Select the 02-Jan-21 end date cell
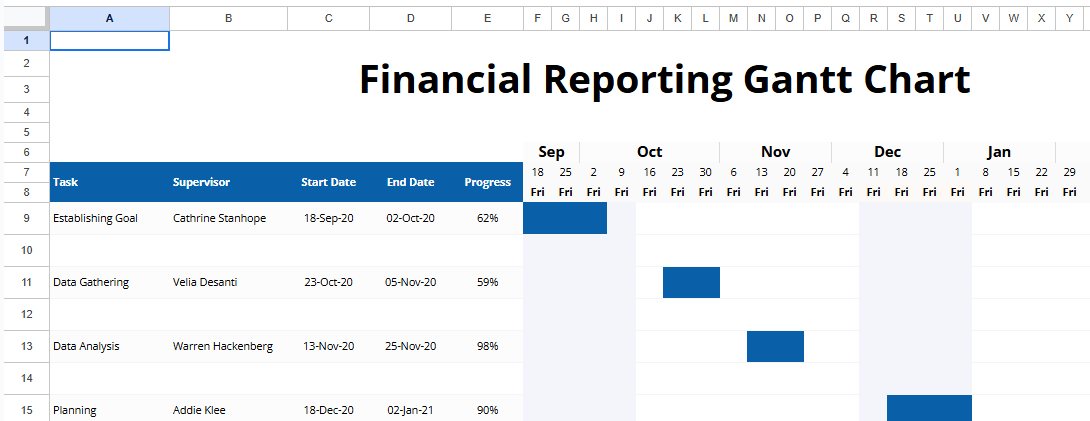The width and height of the screenshot is (1090, 421). (x=410, y=410)
